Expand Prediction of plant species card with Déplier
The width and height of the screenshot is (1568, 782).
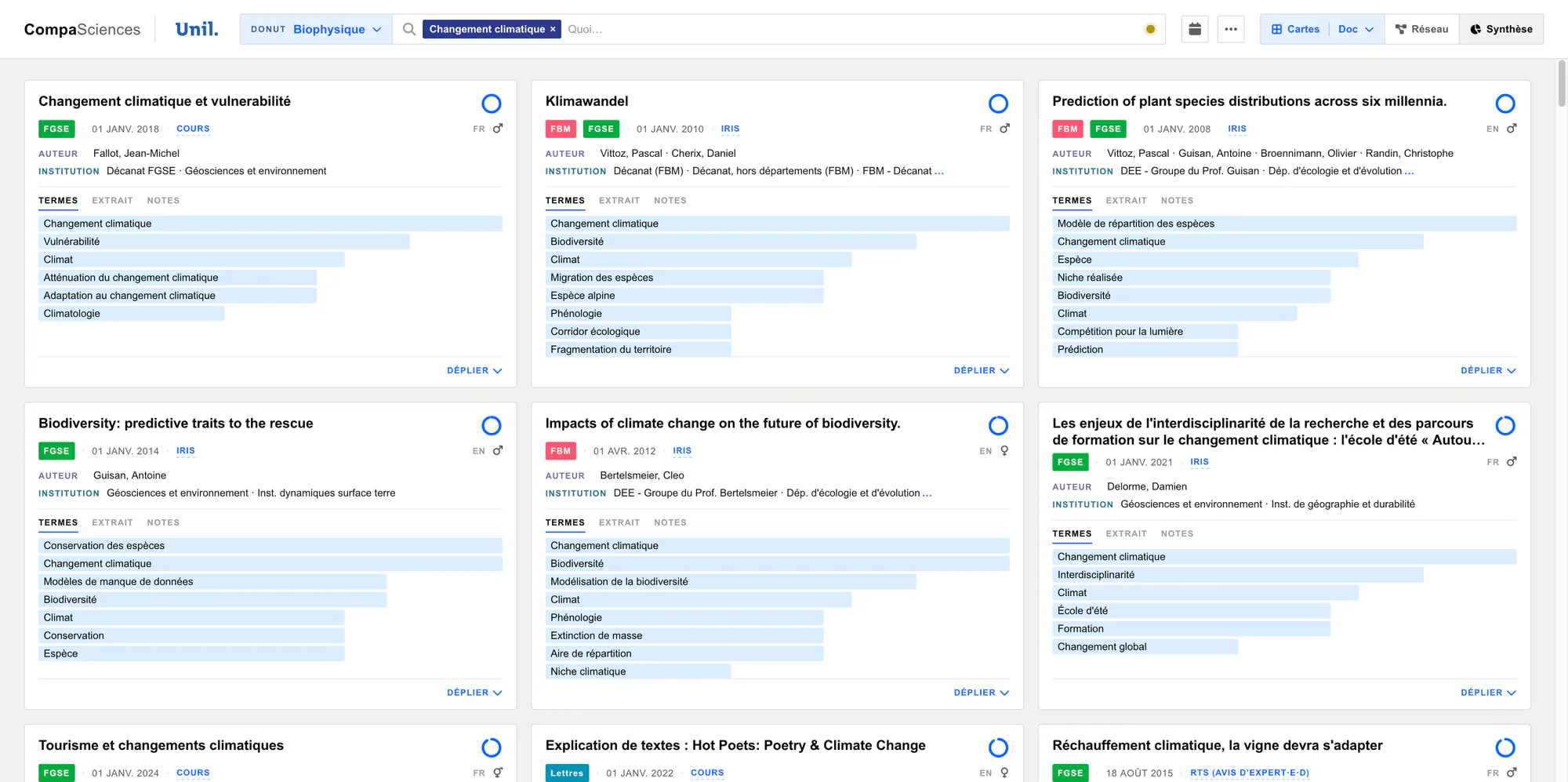tap(1488, 370)
